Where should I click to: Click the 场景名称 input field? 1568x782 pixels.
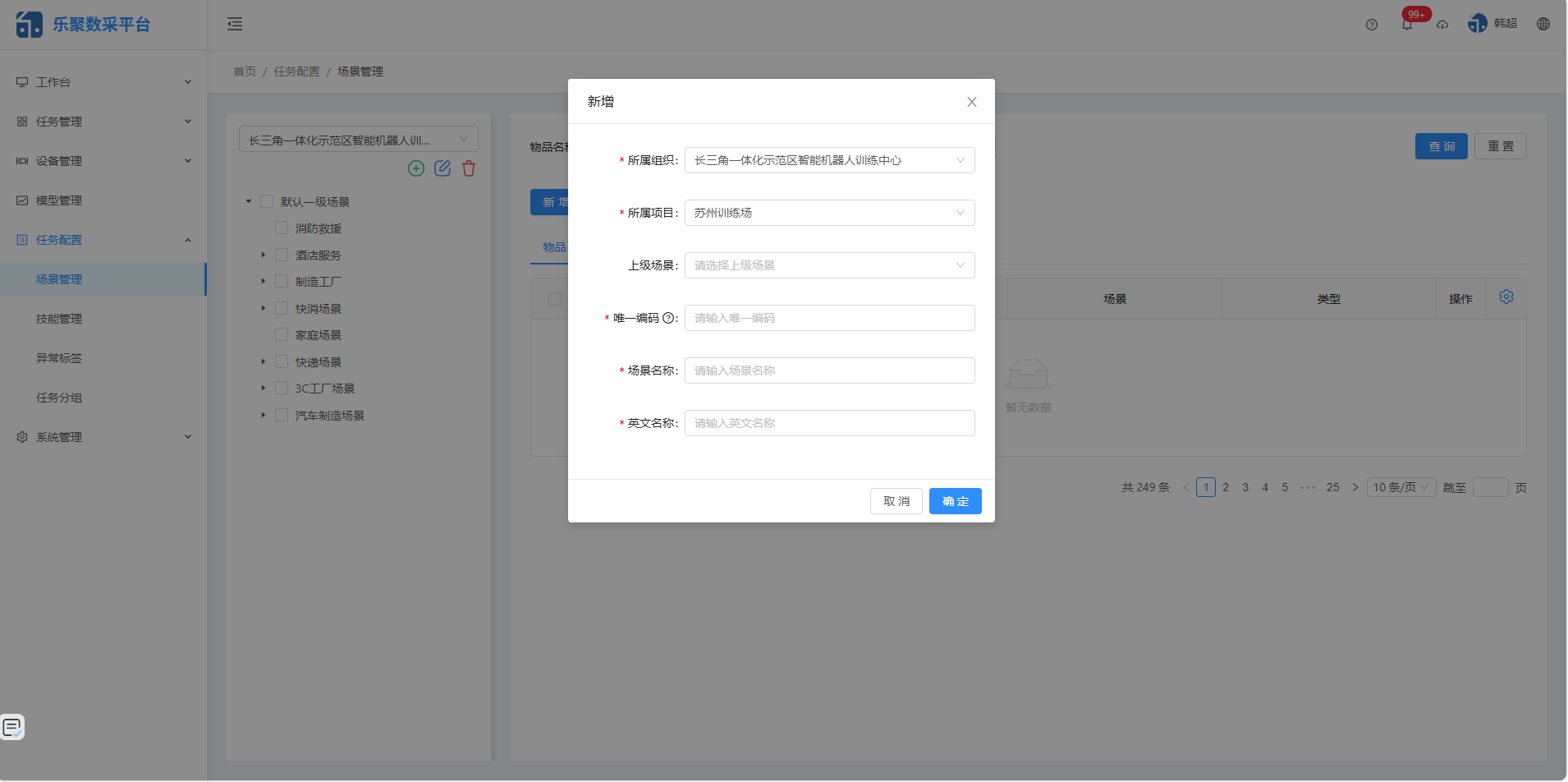[829, 370]
